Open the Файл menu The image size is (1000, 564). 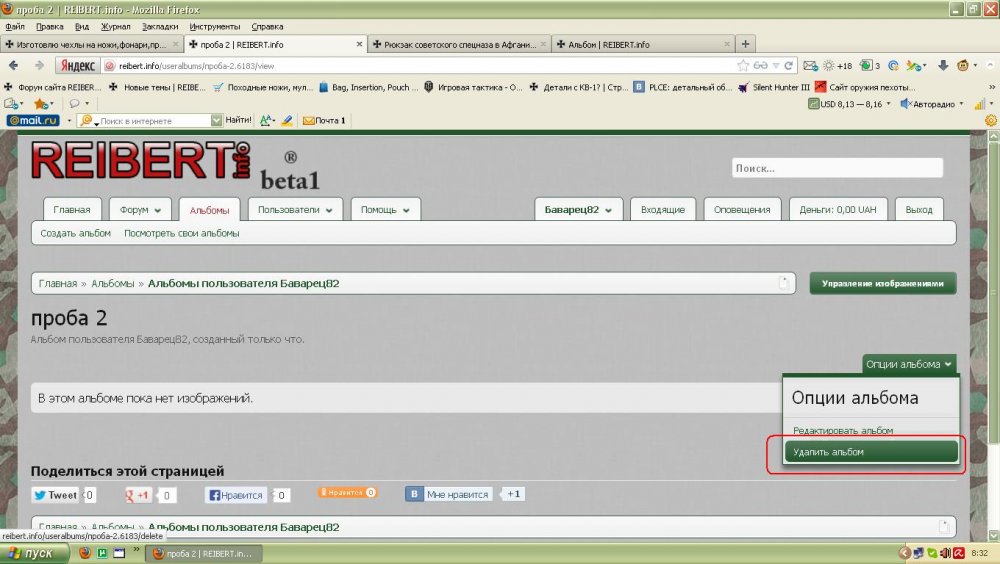(15, 26)
